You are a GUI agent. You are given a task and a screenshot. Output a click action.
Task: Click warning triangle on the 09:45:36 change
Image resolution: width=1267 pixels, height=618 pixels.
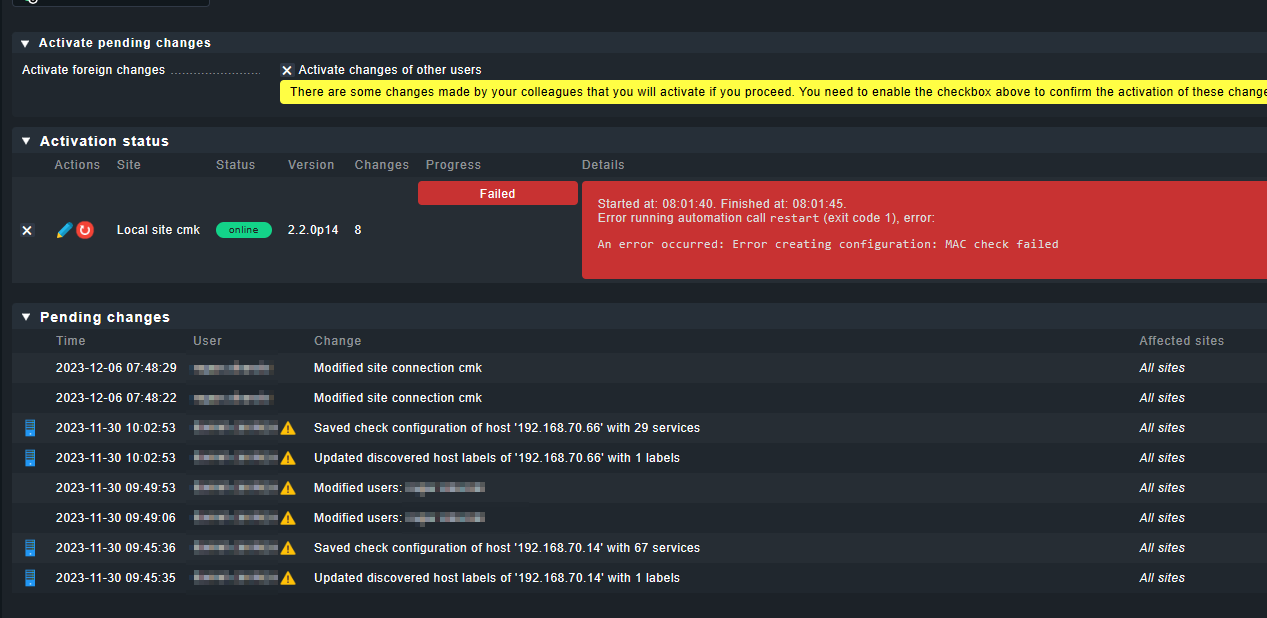point(288,548)
